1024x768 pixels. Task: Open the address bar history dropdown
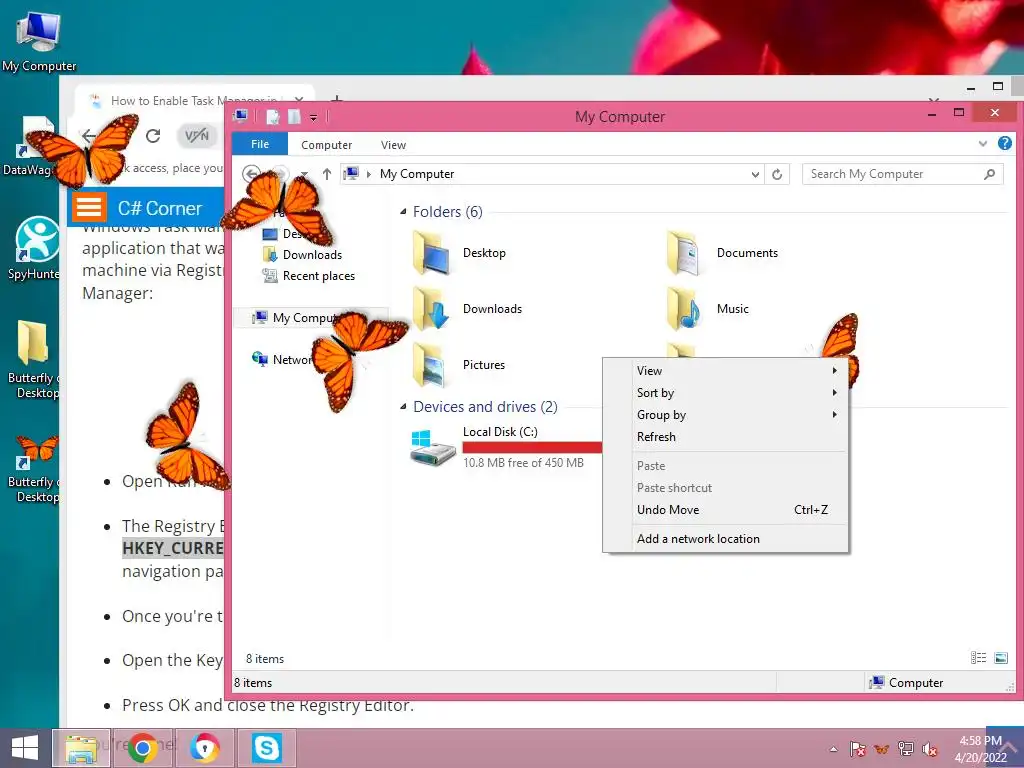pyautogui.click(x=755, y=174)
